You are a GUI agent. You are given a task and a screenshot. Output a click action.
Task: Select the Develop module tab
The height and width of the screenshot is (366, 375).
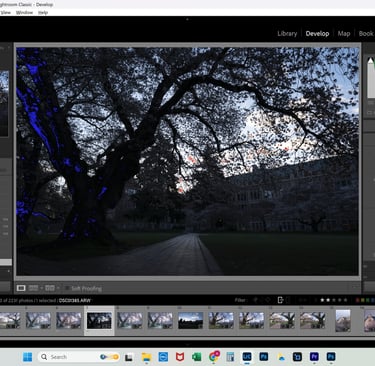coord(317,34)
